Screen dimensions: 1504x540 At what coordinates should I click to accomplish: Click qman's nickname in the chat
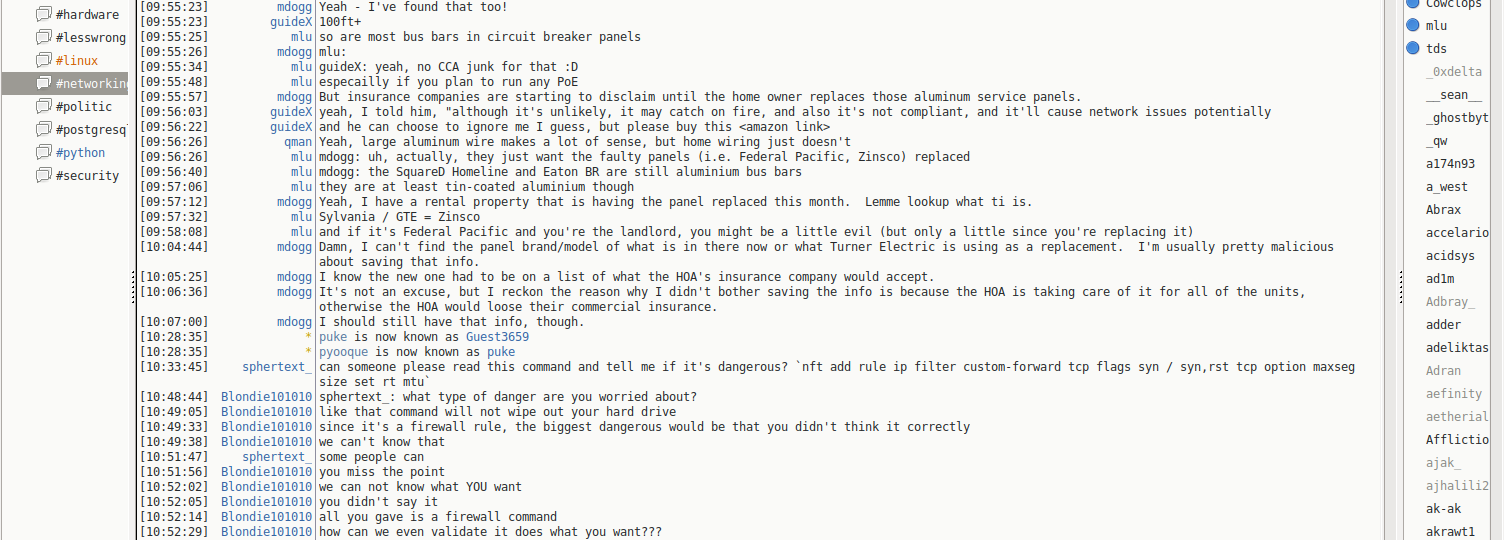coord(297,142)
